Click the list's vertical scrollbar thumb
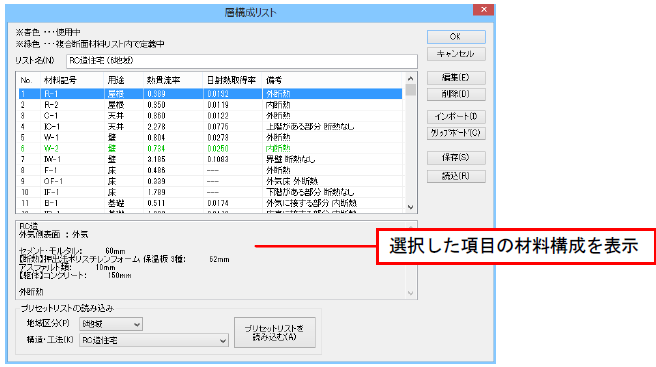This screenshot has width=656, height=367. coord(410,90)
